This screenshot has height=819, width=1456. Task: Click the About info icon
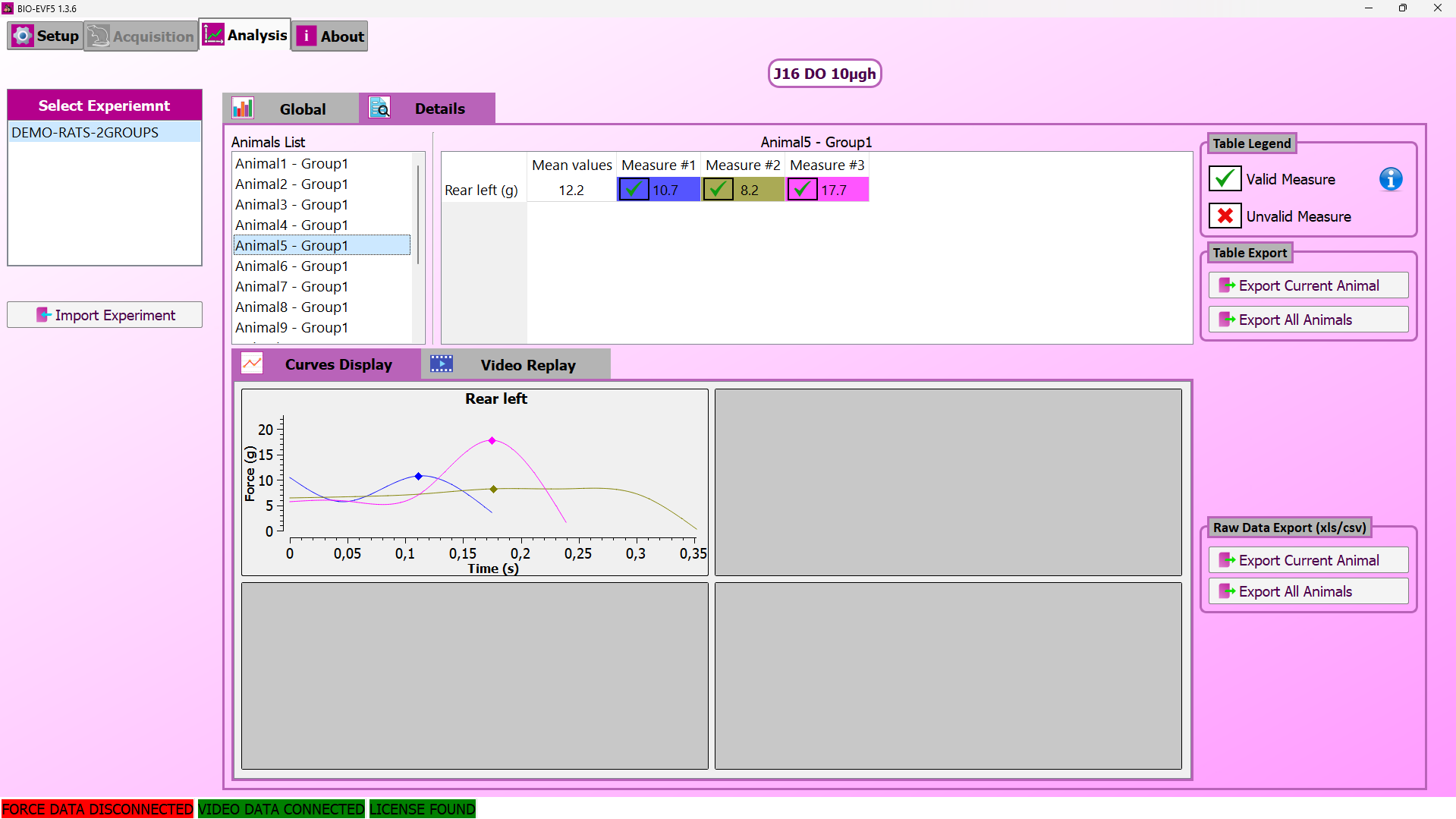[x=306, y=36]
